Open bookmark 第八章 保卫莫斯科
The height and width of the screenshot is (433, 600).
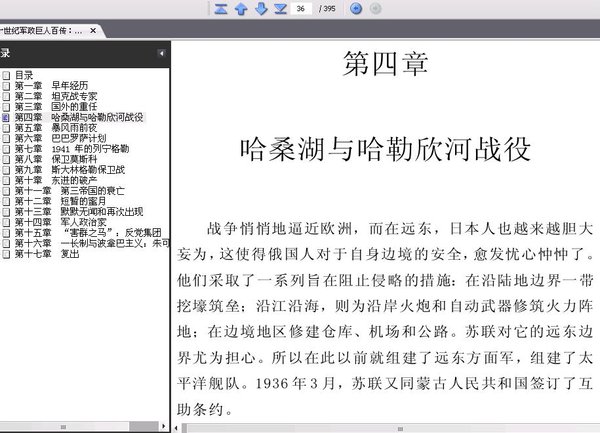click(56, 159)
